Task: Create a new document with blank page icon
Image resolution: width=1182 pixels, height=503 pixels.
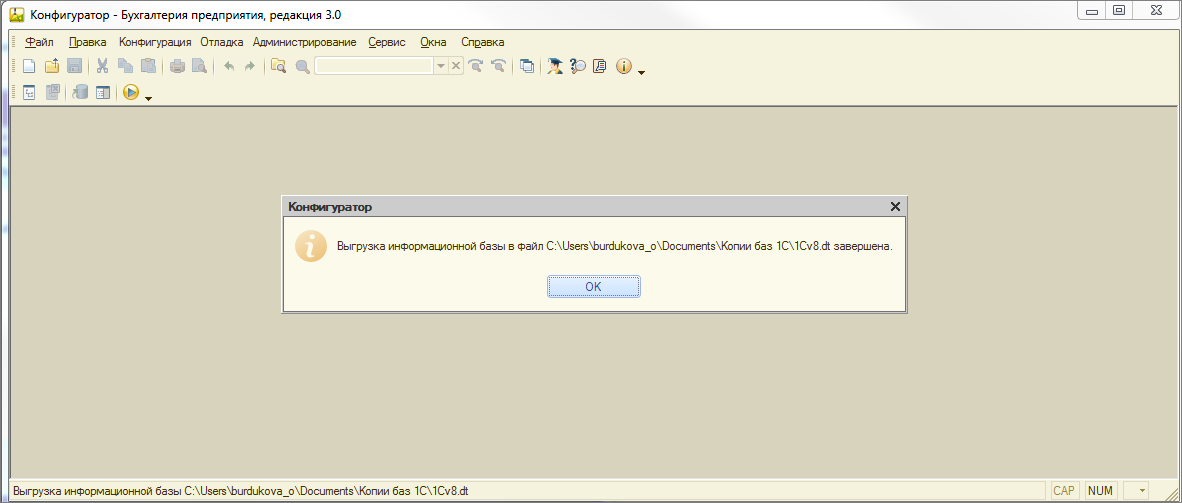Action: coord(29,66)
